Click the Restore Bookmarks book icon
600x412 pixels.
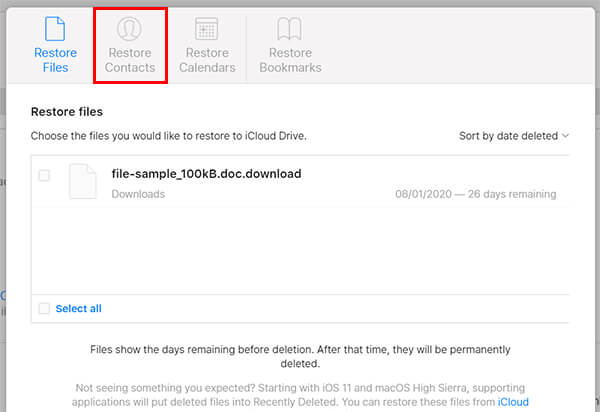click(289, 29)
